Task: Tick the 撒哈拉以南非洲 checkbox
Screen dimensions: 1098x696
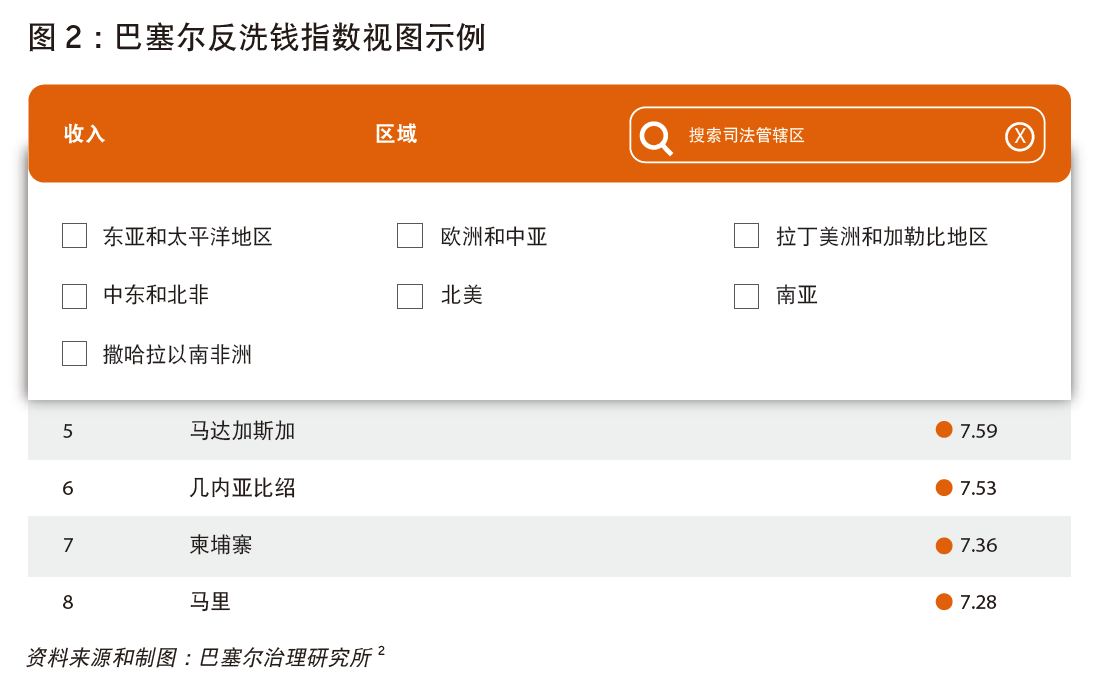Action: pos(75,354)
